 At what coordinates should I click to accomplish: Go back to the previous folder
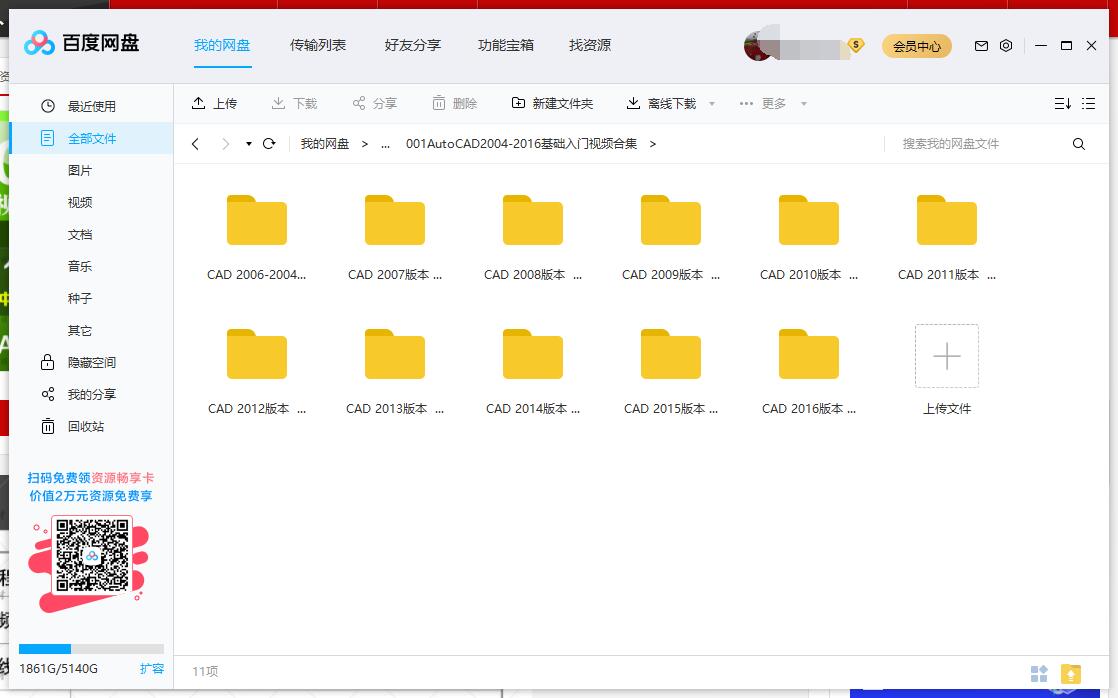pos(195,144)
